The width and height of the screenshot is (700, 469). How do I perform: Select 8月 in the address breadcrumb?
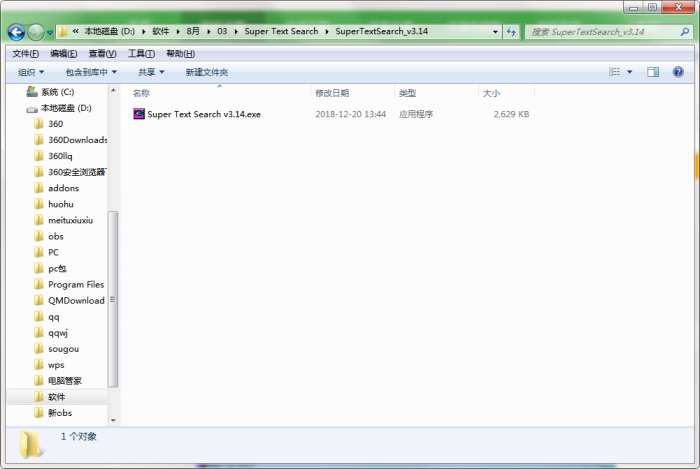tap(193, 31)
